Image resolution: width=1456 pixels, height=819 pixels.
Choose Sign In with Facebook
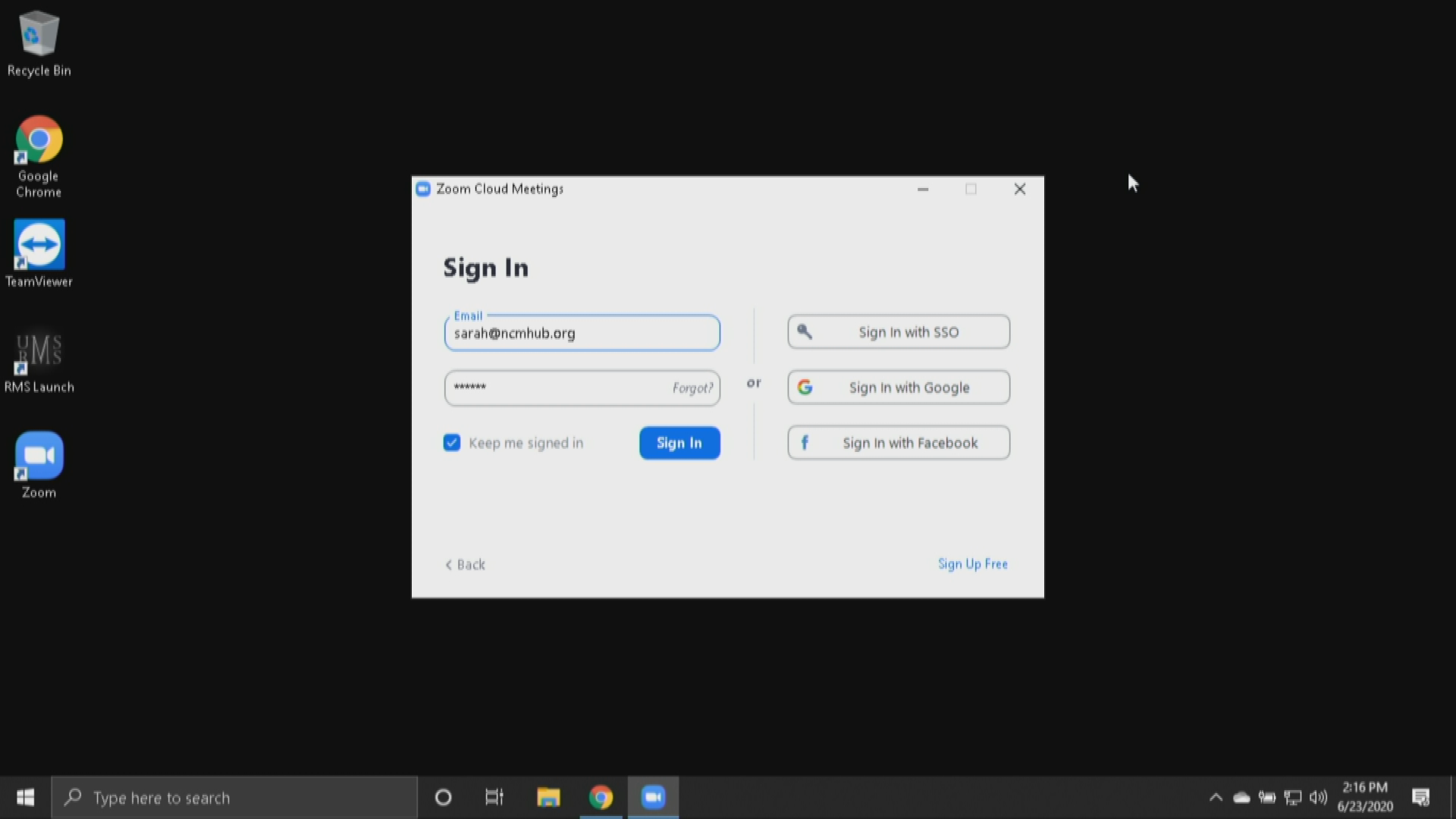click(899, 443)
